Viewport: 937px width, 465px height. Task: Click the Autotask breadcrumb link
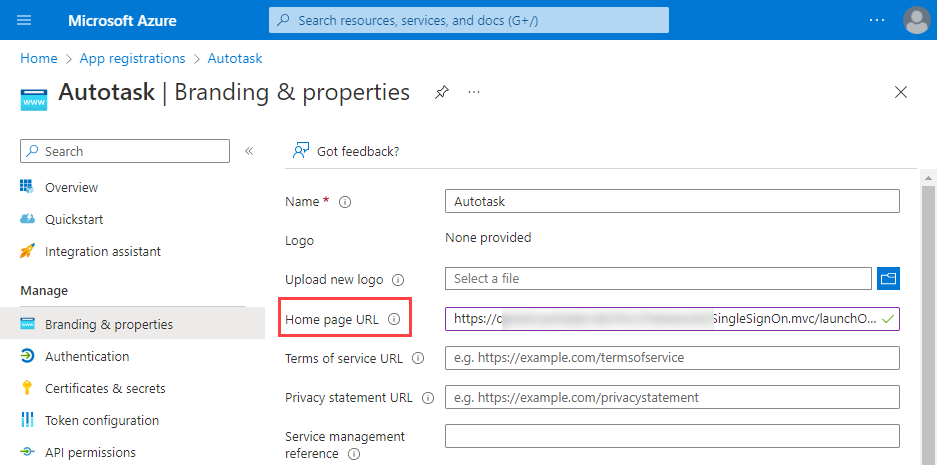235,59
